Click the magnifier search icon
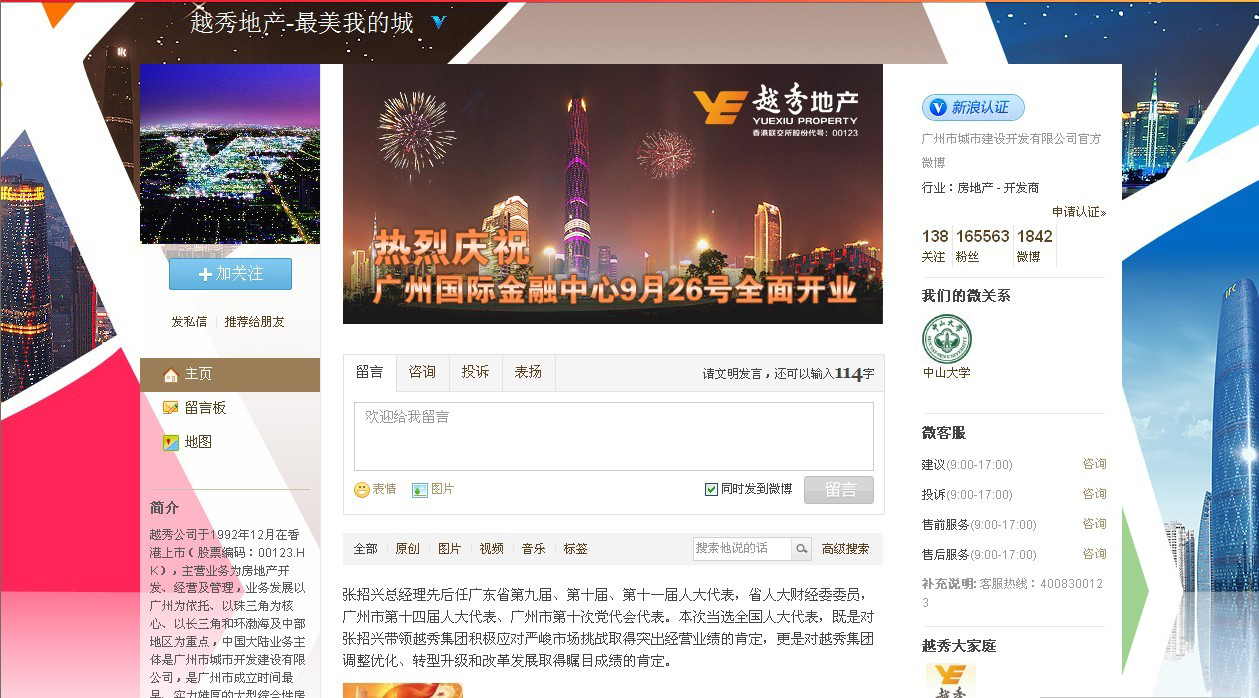The height and width of the screenshot is (698, 1259). click(802, 548)
